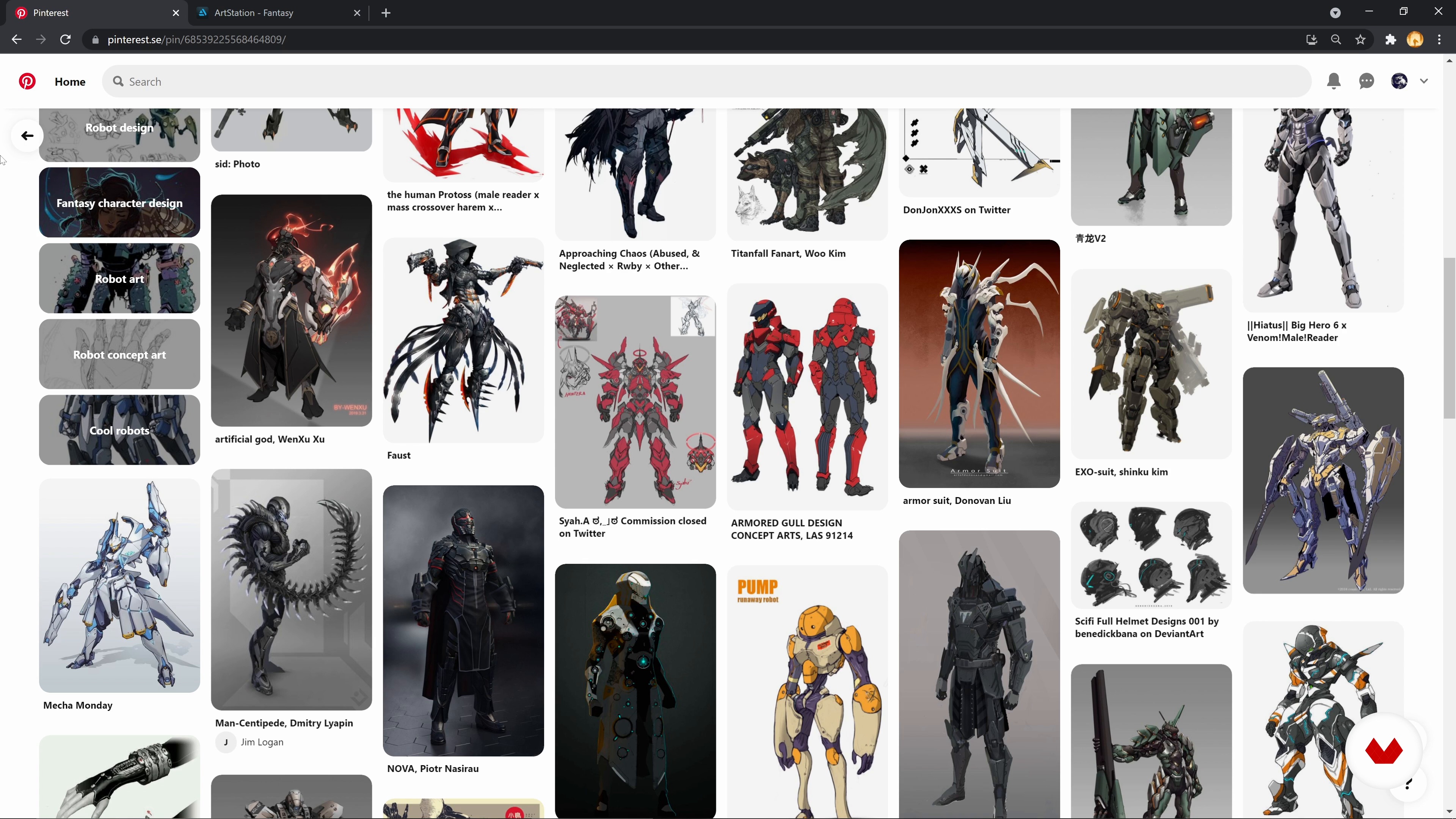This screenshot has width=1456, height=819.
Task: Open the ARMORED GULL DESIGN pin image
Action: [806, 396]
